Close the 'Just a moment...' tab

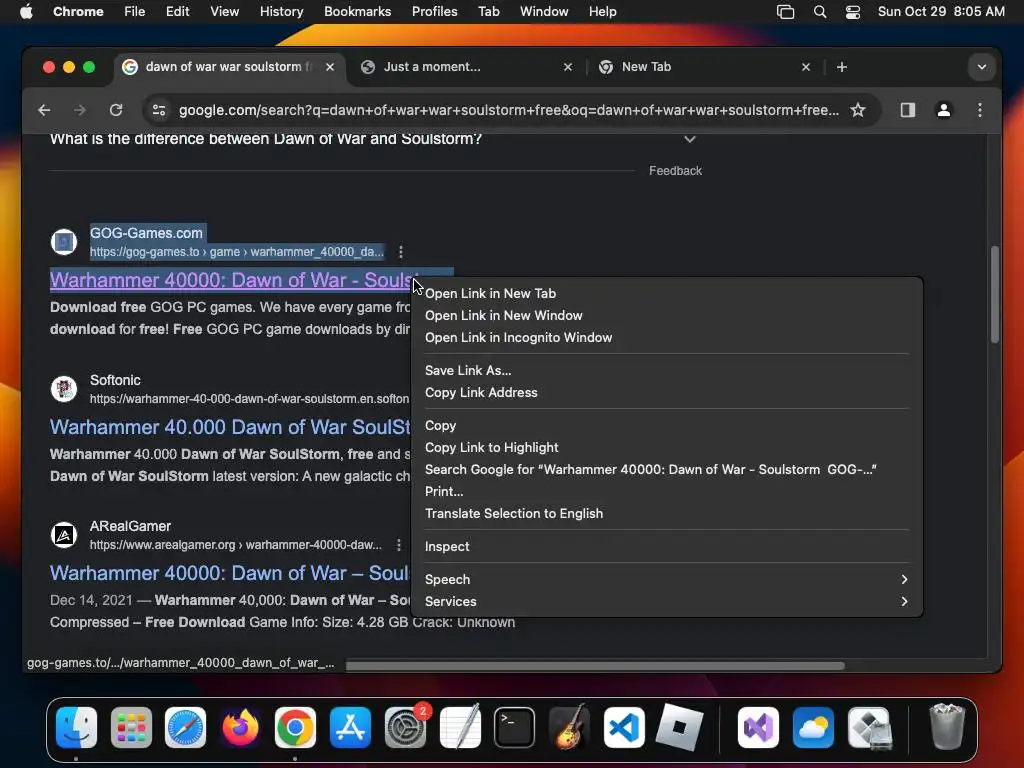pyautogui.click(x=568, y=67)
